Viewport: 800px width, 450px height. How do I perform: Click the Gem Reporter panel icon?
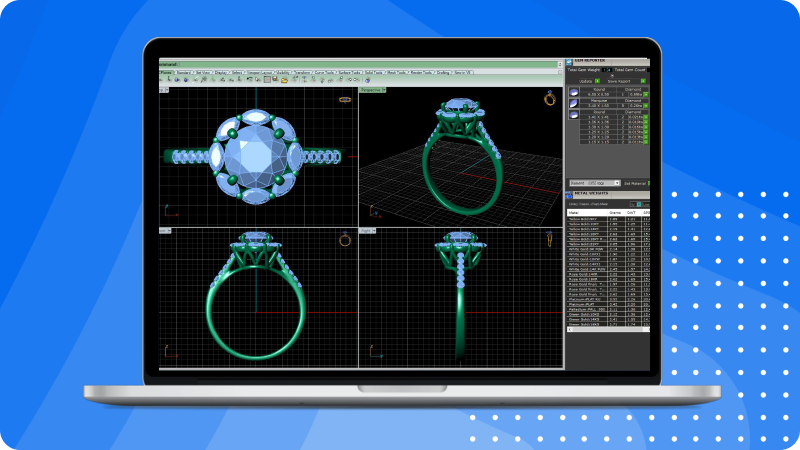[569, 62]
